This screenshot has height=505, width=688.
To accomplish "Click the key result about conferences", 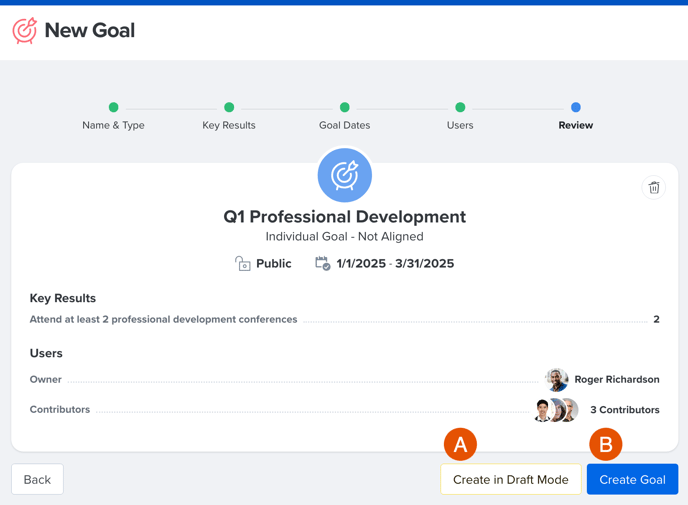I will (x=163, y=319).
